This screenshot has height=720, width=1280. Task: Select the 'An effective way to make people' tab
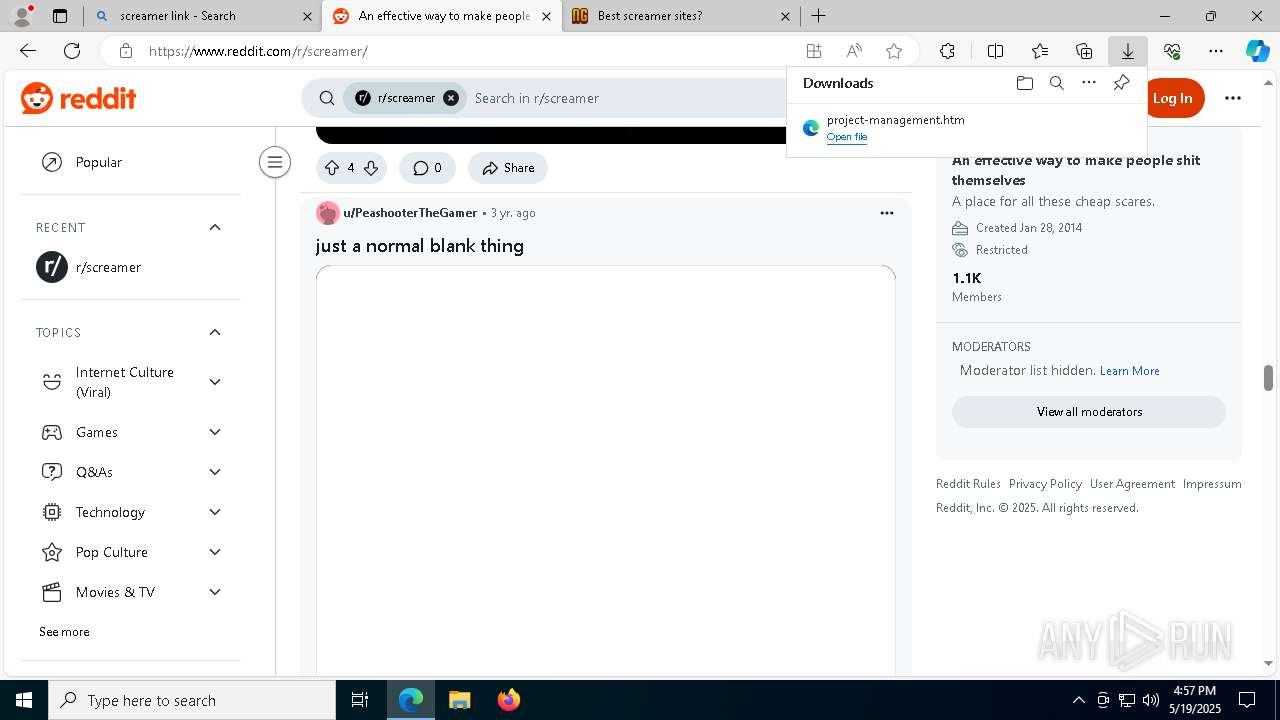click(x=441, y=16)
